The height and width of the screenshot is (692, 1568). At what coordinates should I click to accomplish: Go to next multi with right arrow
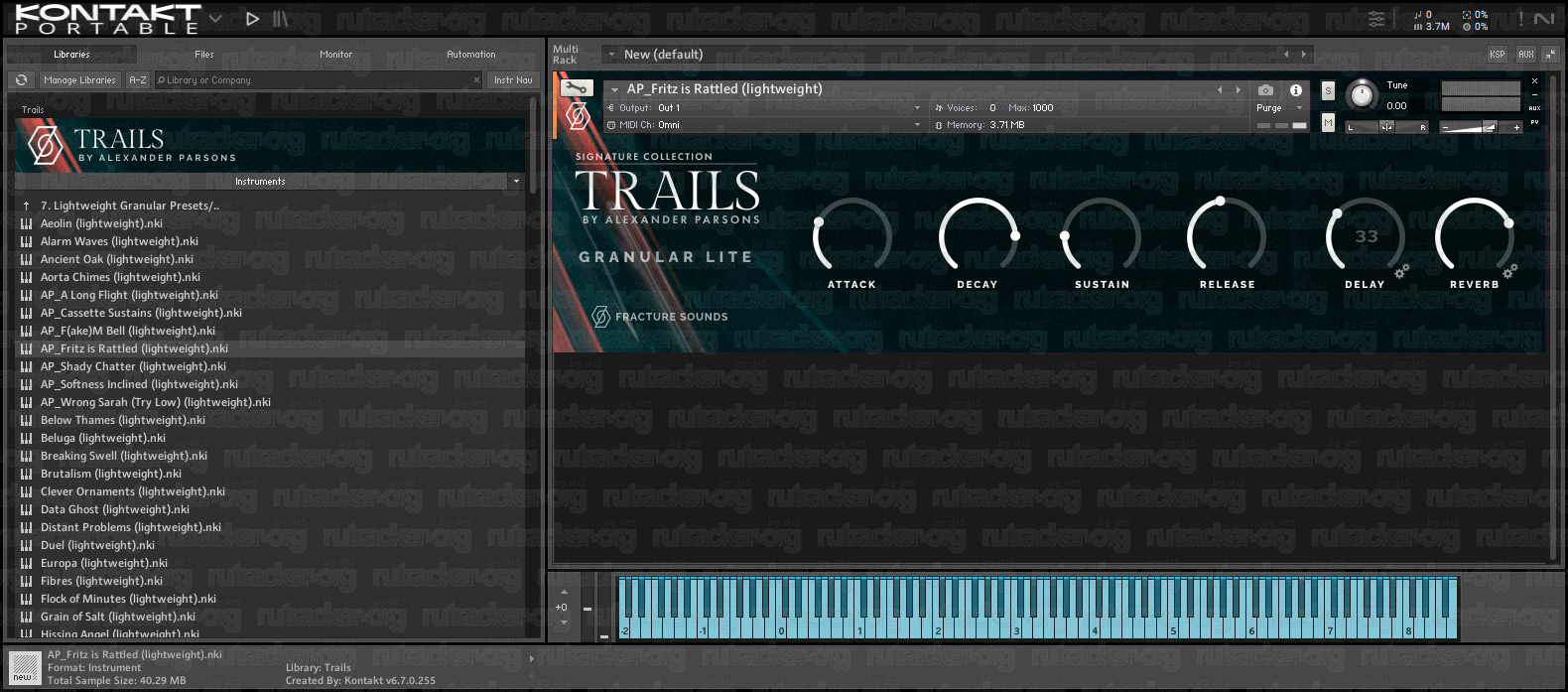tap(1304, 55)
